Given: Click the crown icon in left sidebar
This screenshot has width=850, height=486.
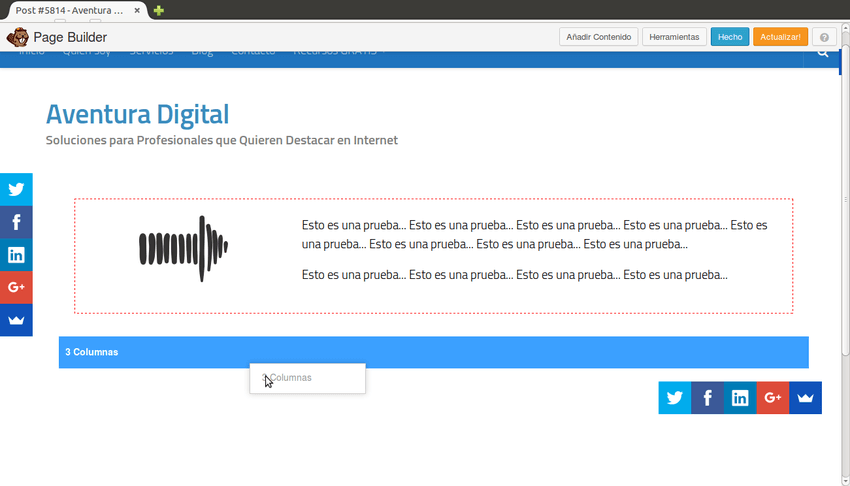Looking at the screenshot, I should [16, 320].
